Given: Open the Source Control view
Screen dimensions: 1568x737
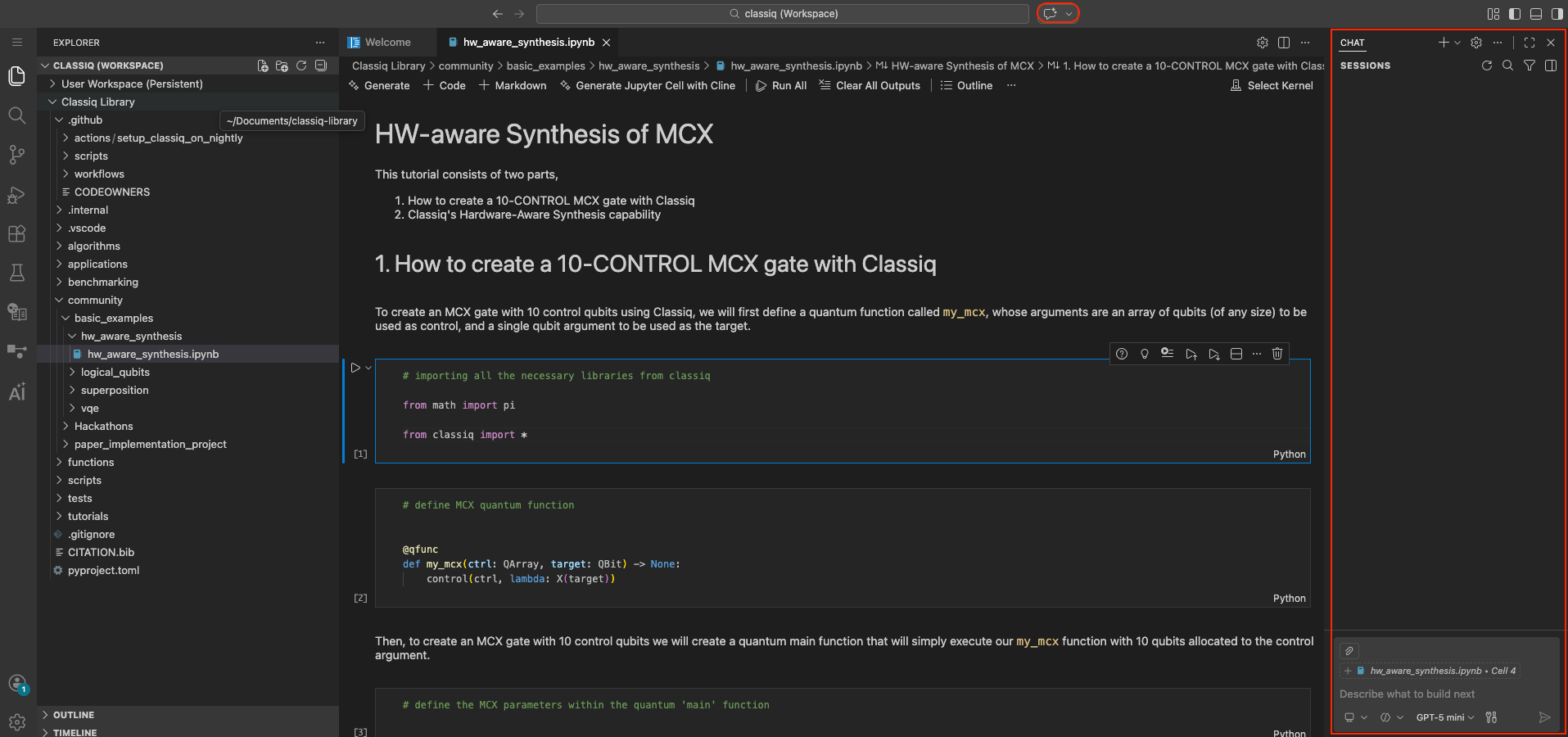Looking at the screenshot, I should pyautogui.click(x=17, y=155).
